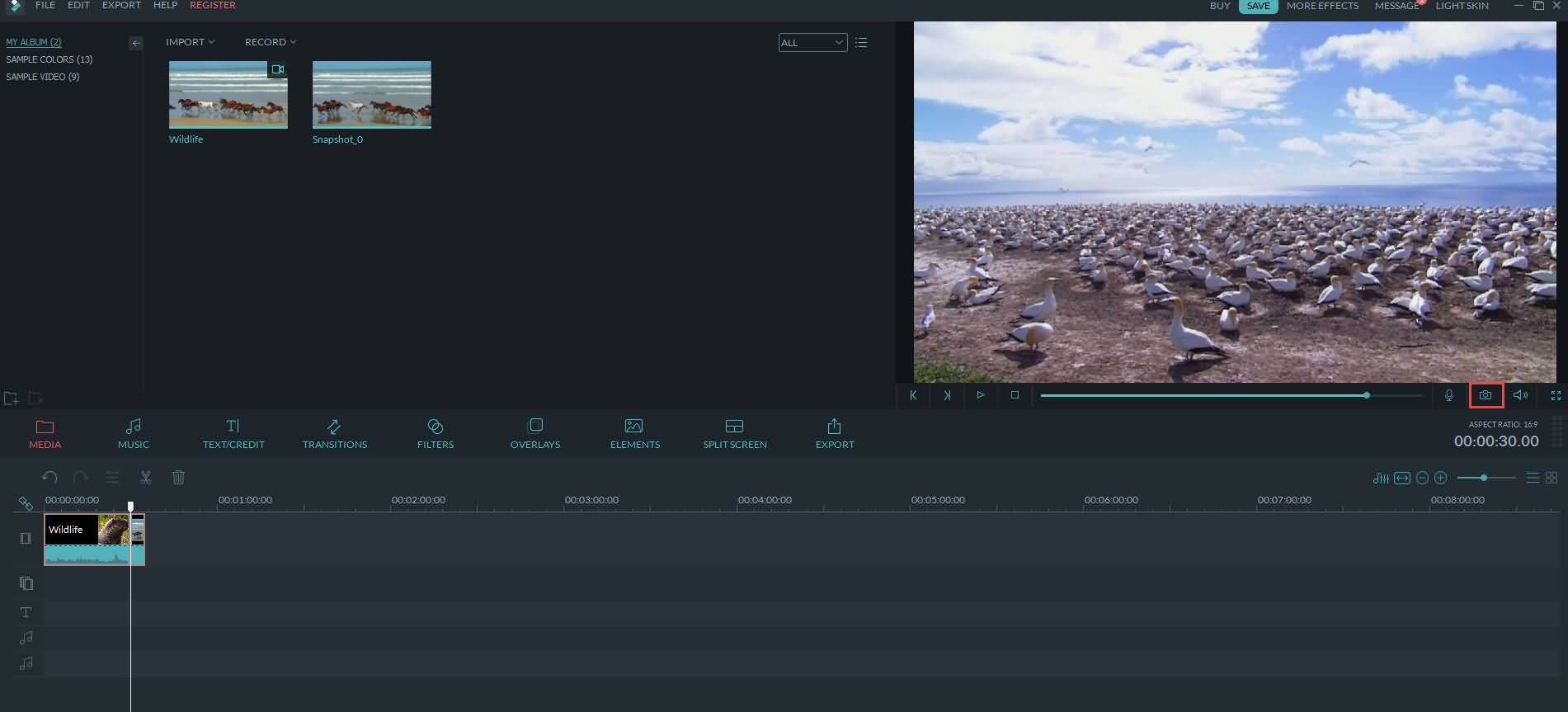Click the zoom-to-fit timeline icon
The width and height of the screenshot is (1568, 712).
[1401, 478]
